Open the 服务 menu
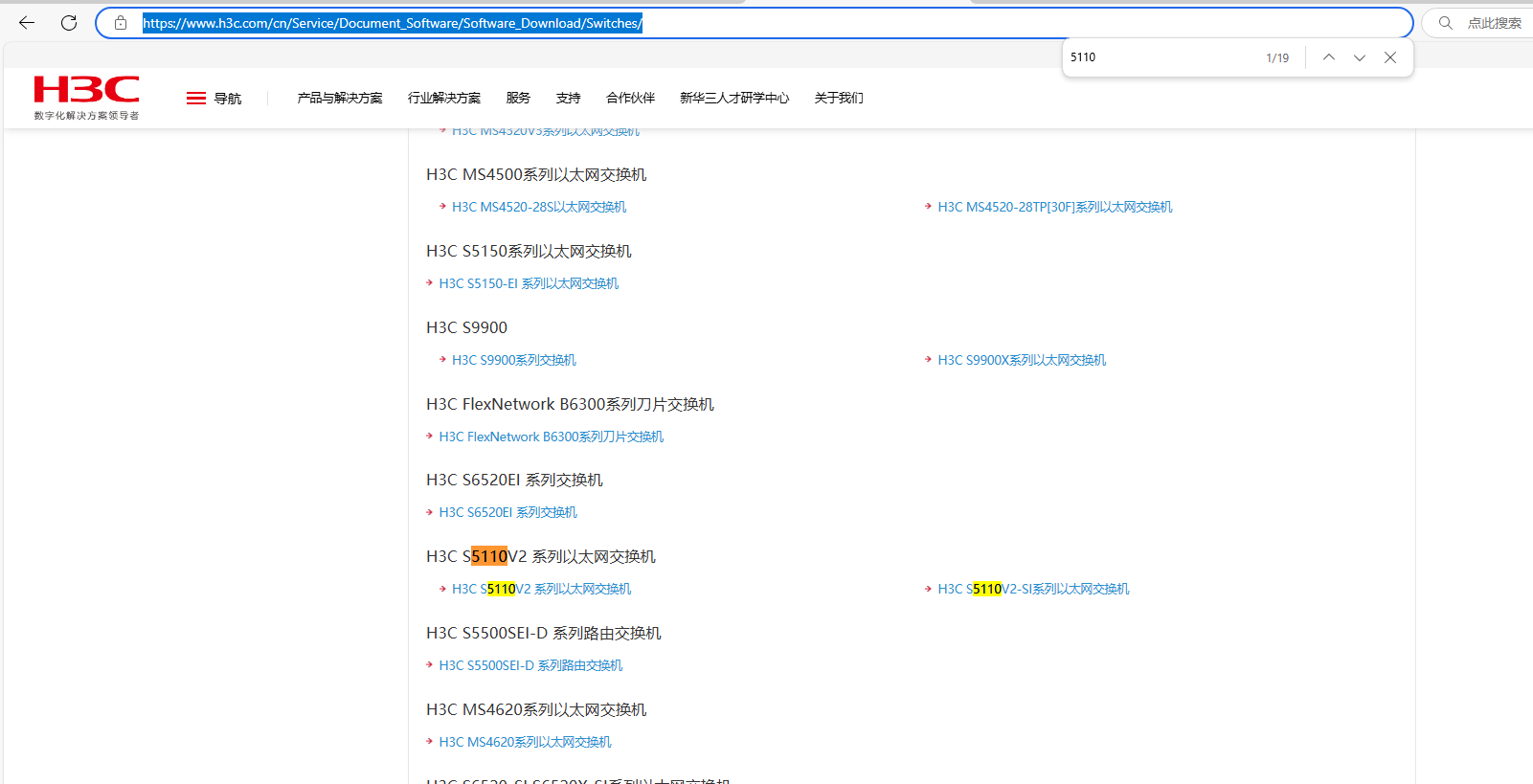The image size is (1533, 784). pyautogui.click(x=518, y=98)
